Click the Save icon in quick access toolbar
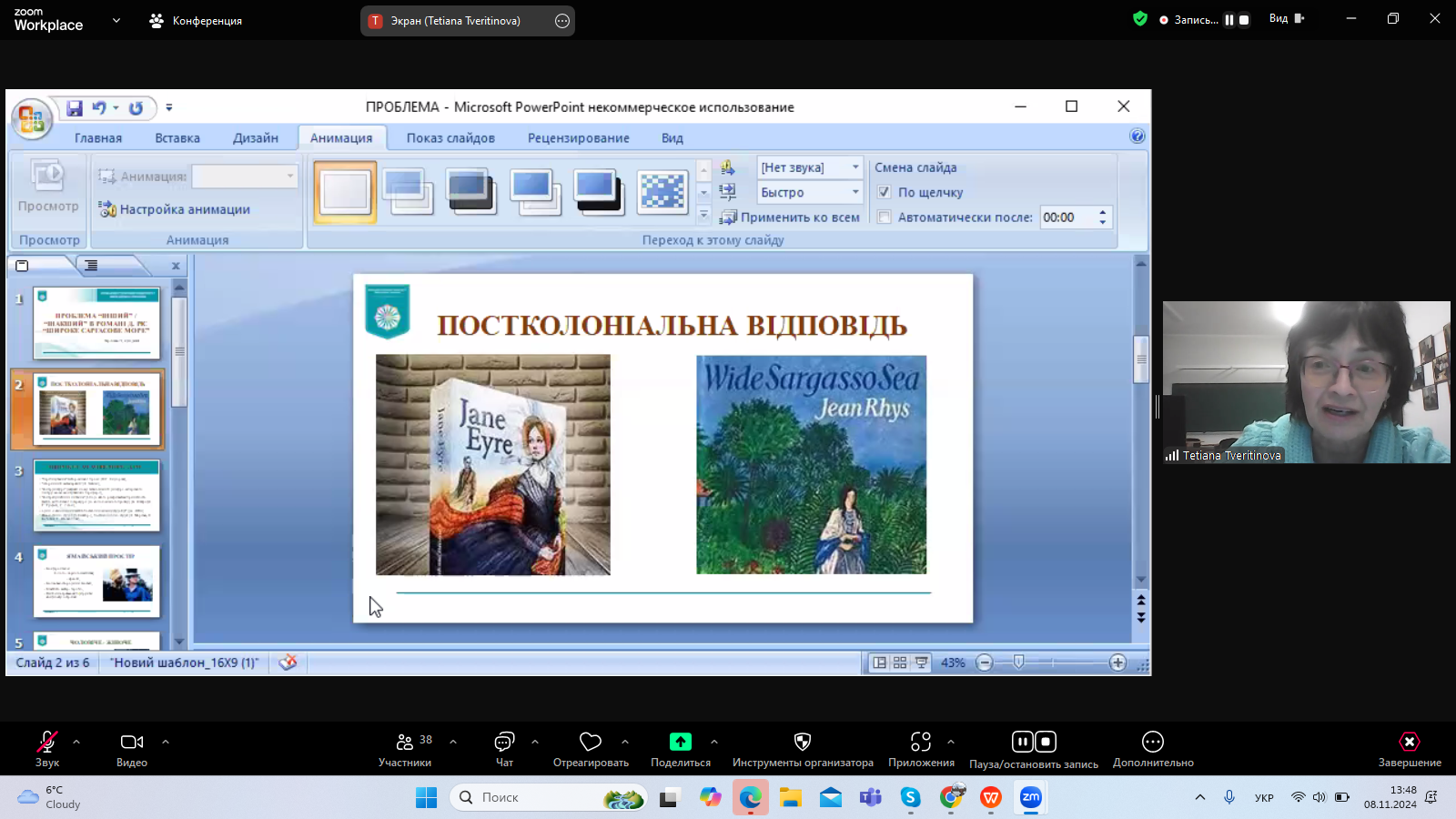Image resolution: width=1456 pixels, height=819 pixels. 75,108
